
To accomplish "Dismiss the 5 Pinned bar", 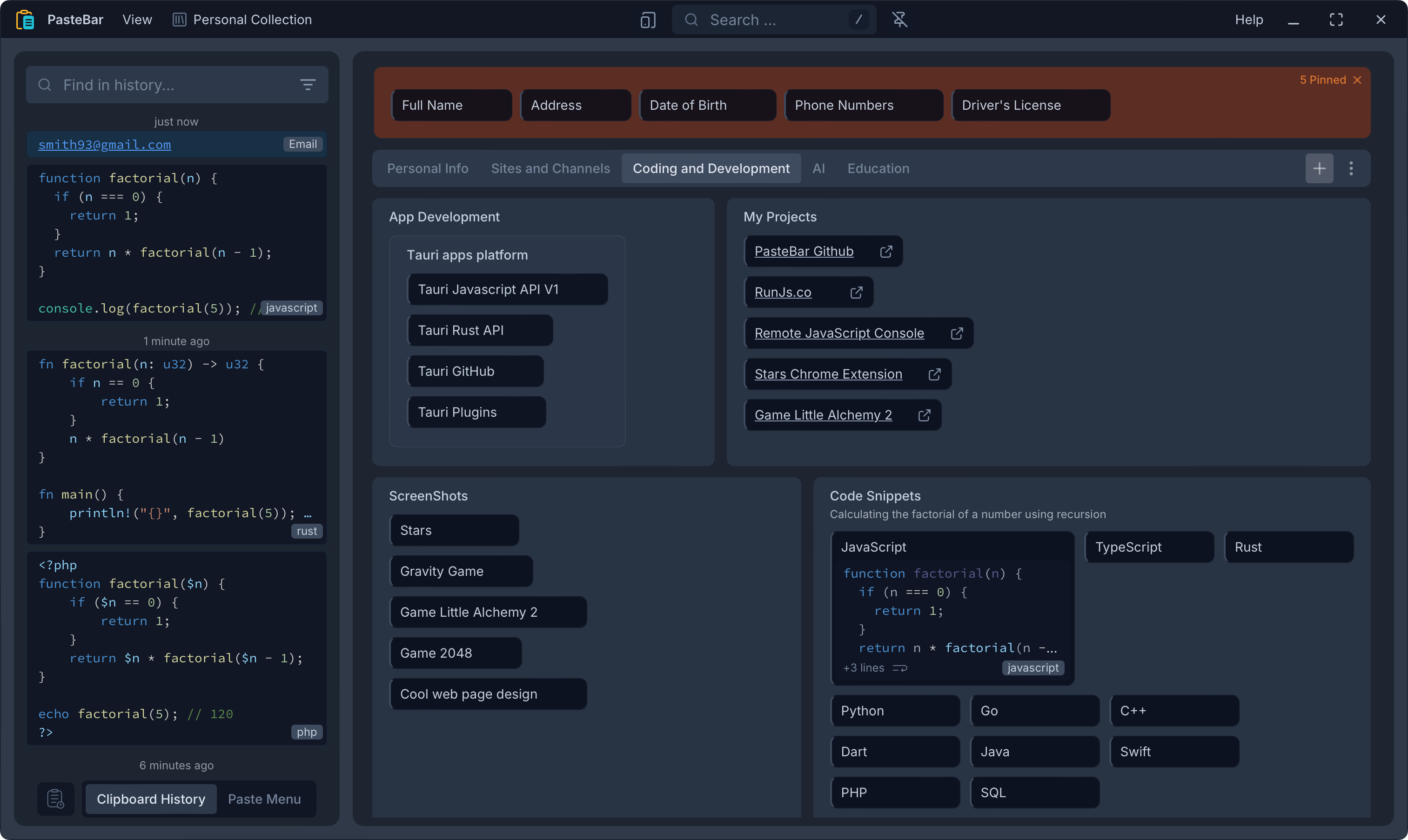I will (x=1357, y=80).
